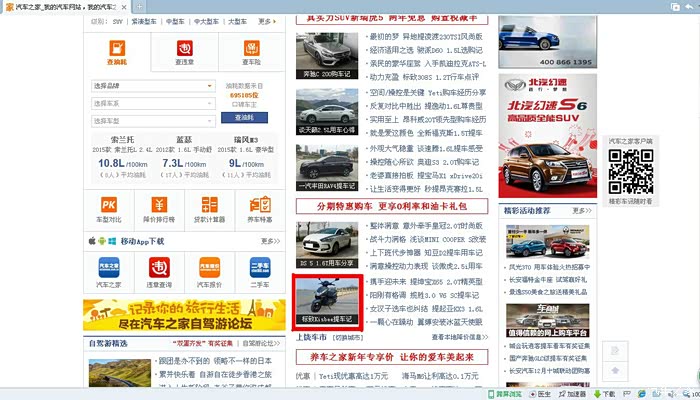Expand 查看本地降价信息>> link

[x=460, y=337]
